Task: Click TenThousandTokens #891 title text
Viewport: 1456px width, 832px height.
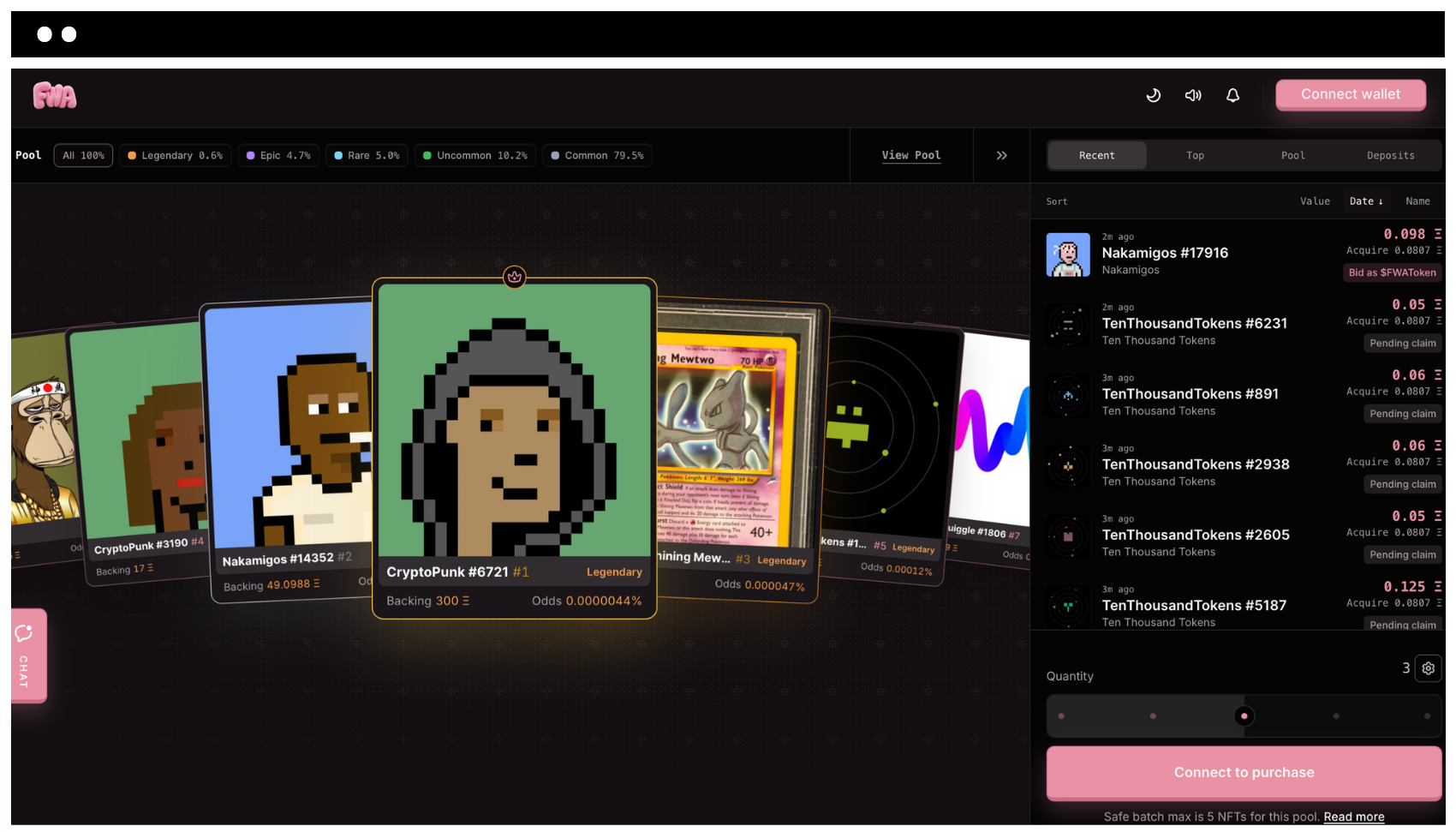Action: (1190, 394)
